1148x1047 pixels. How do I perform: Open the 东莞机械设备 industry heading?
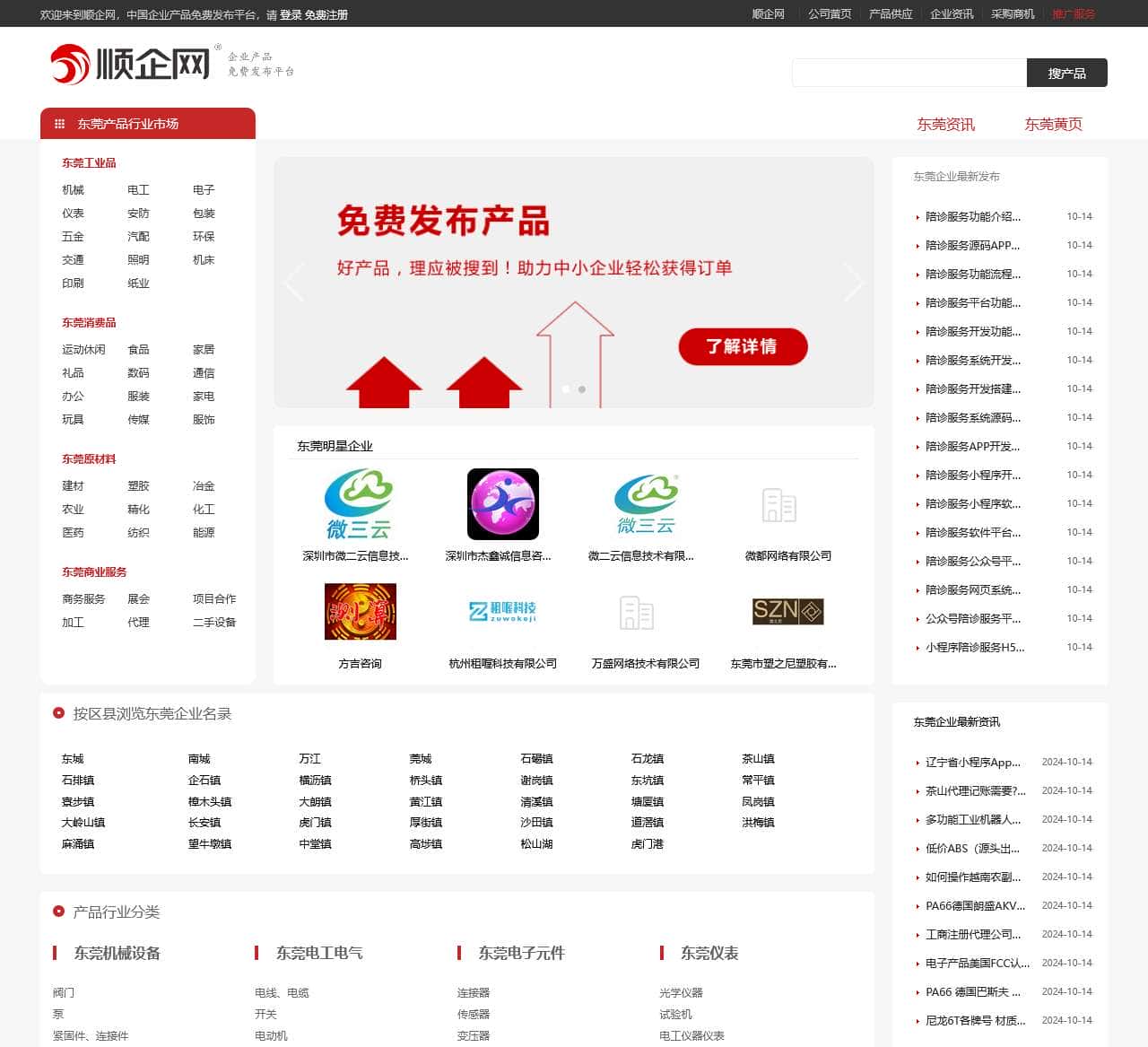click(x=117, y=953)
